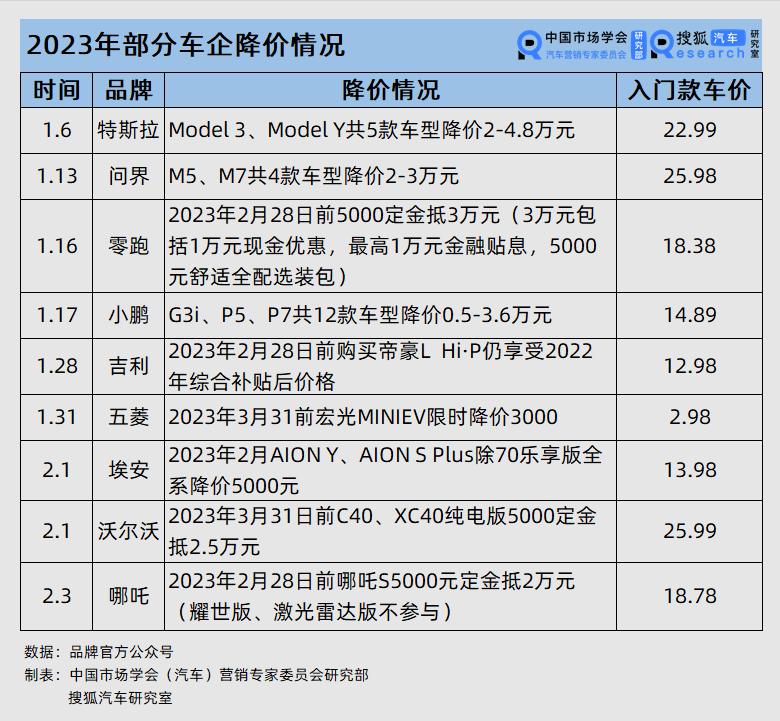The width and height of the screenshot is (780, 721).
Task: Select the date cell 1.31
Action: (x=57, y=417)
